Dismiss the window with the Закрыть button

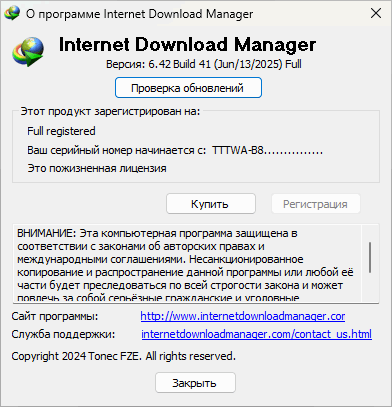pyautogui.click(x=195, y=383)
